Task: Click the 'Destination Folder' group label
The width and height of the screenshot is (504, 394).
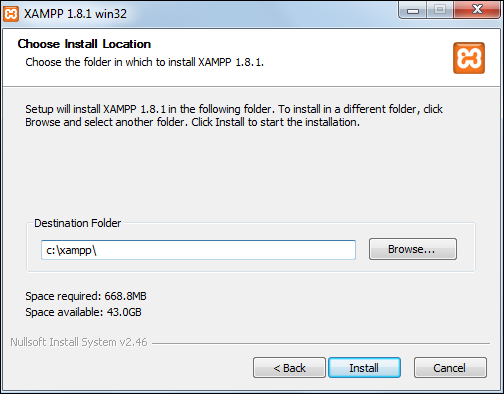Action: coord(78,223)
